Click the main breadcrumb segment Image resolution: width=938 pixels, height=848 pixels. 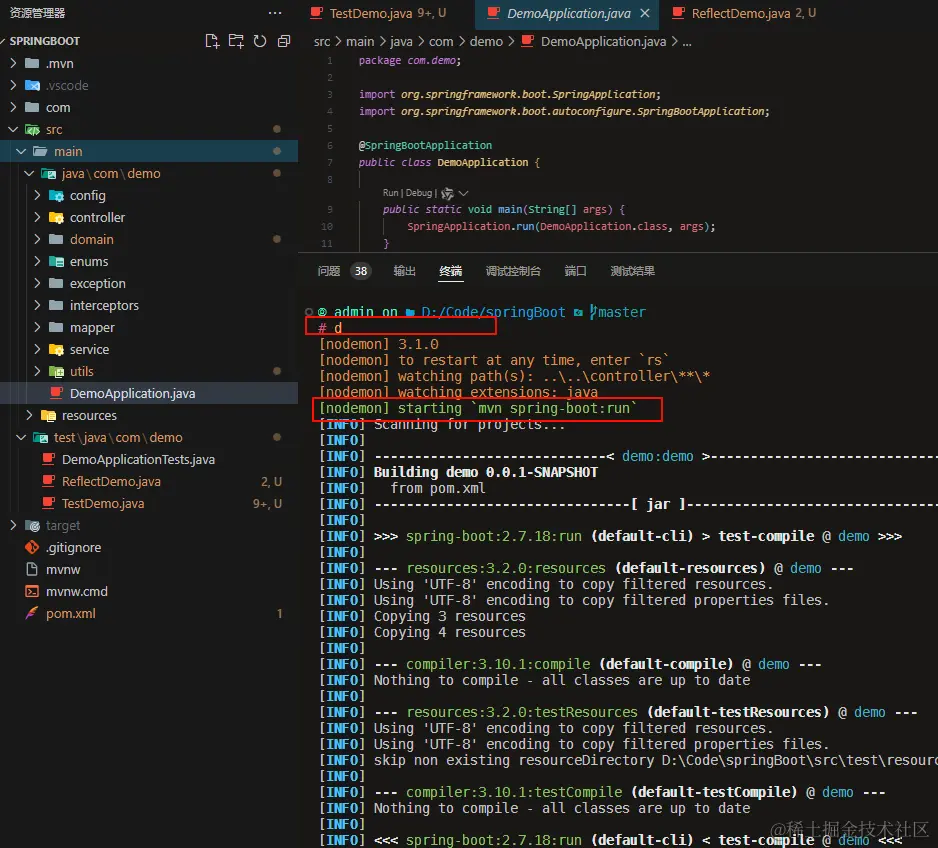pos(360,42)
